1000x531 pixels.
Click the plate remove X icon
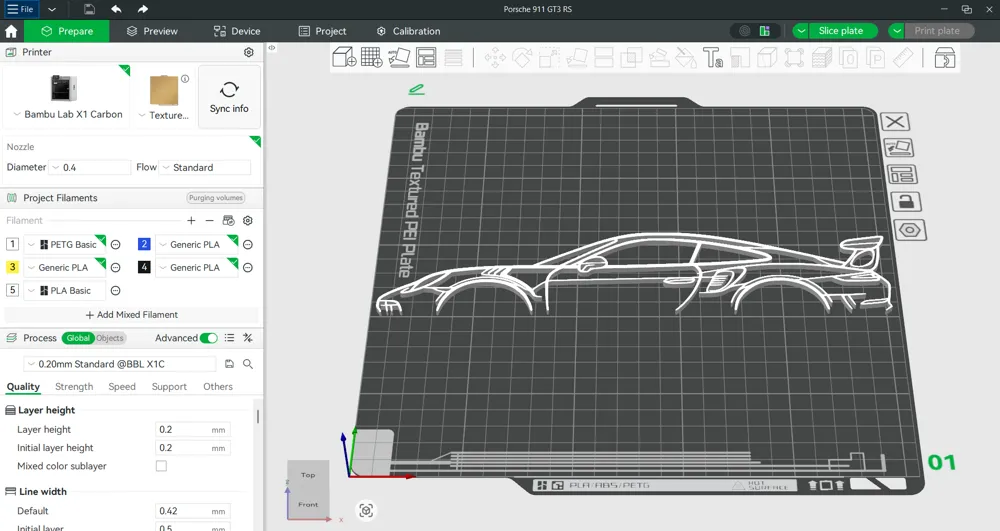click(x=895, y=122)
